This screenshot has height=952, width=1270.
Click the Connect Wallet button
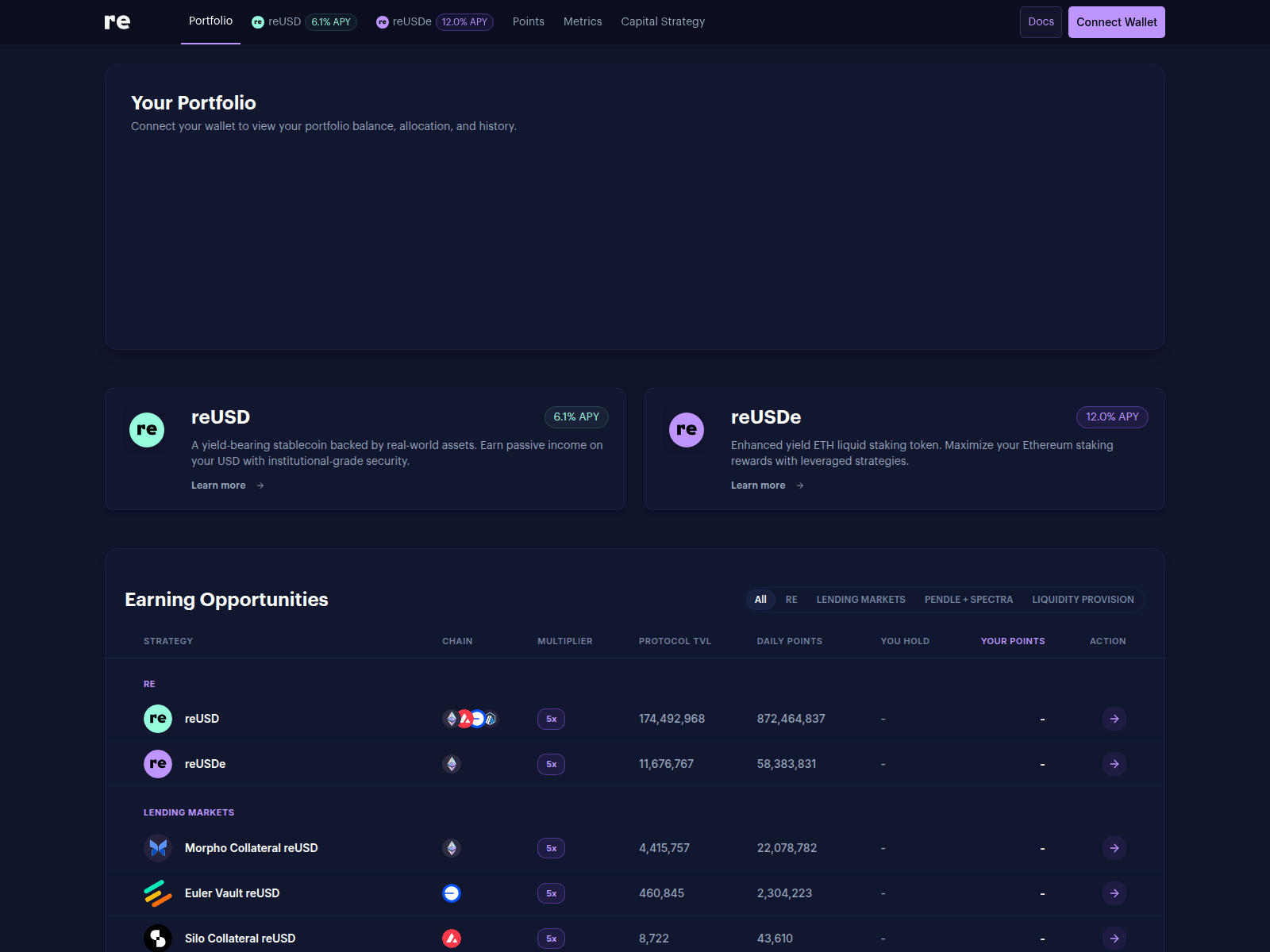point(1116,22)
